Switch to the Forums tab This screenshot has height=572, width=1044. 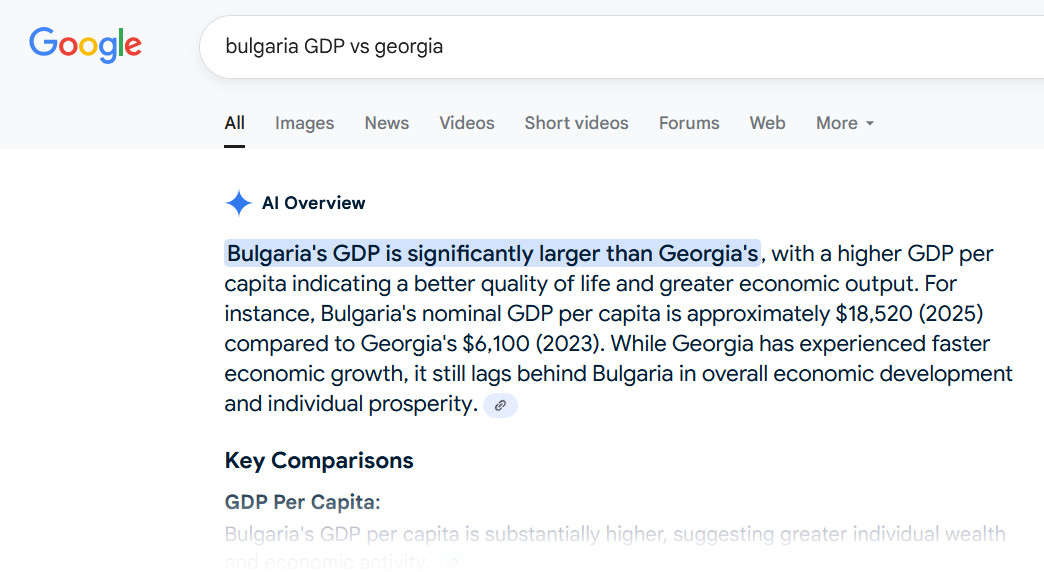point(689,123)
